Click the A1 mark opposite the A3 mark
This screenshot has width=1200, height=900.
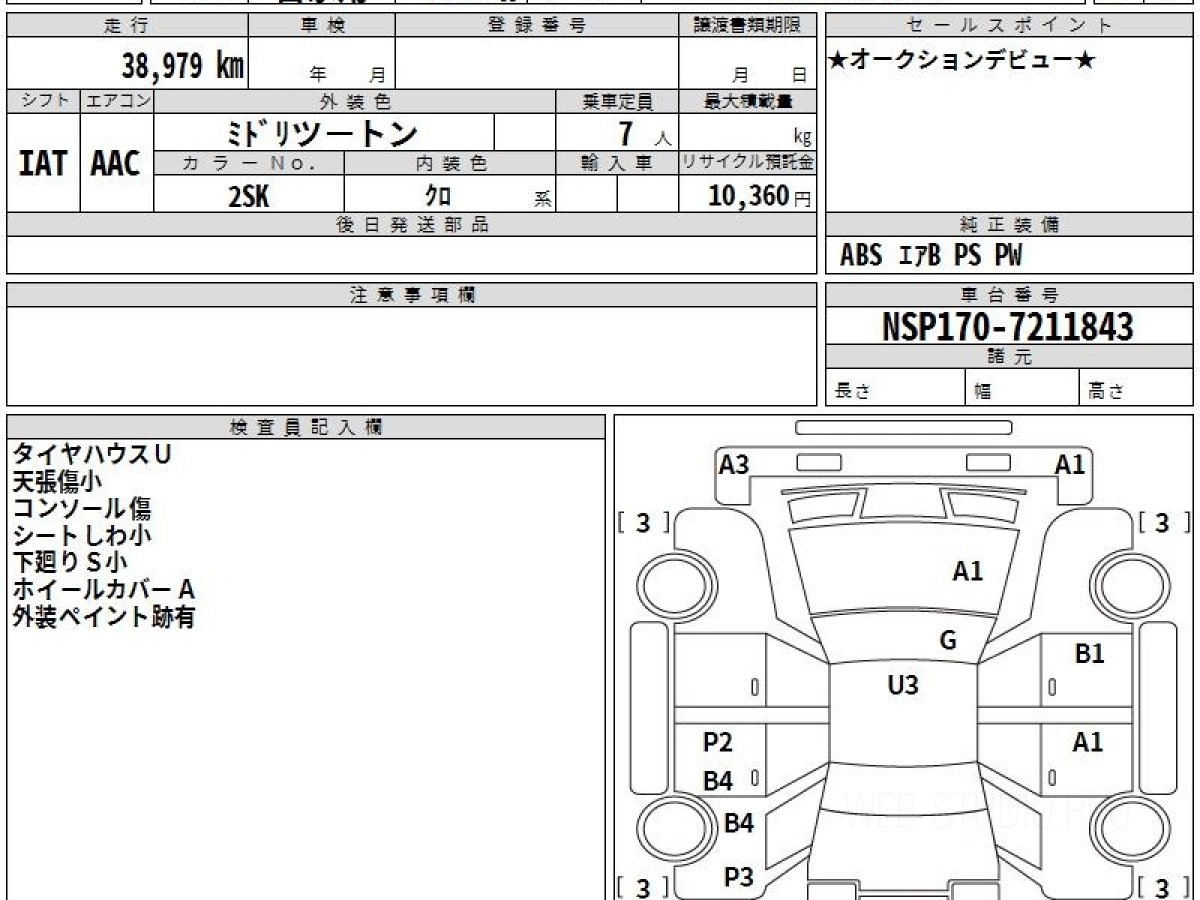click(x=1070, y=465)
